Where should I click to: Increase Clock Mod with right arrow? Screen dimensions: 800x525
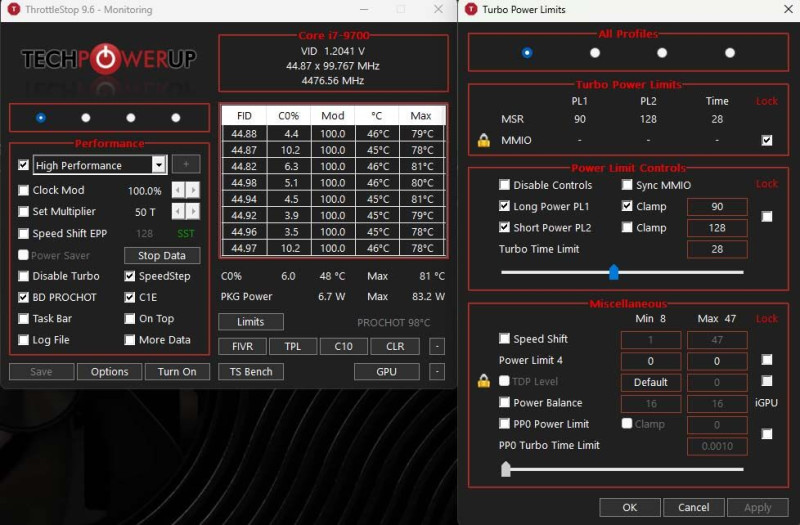tap(193, 190)
